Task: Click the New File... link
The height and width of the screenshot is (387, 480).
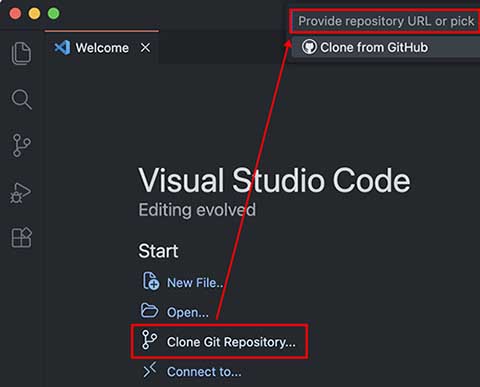Action: 195,283
